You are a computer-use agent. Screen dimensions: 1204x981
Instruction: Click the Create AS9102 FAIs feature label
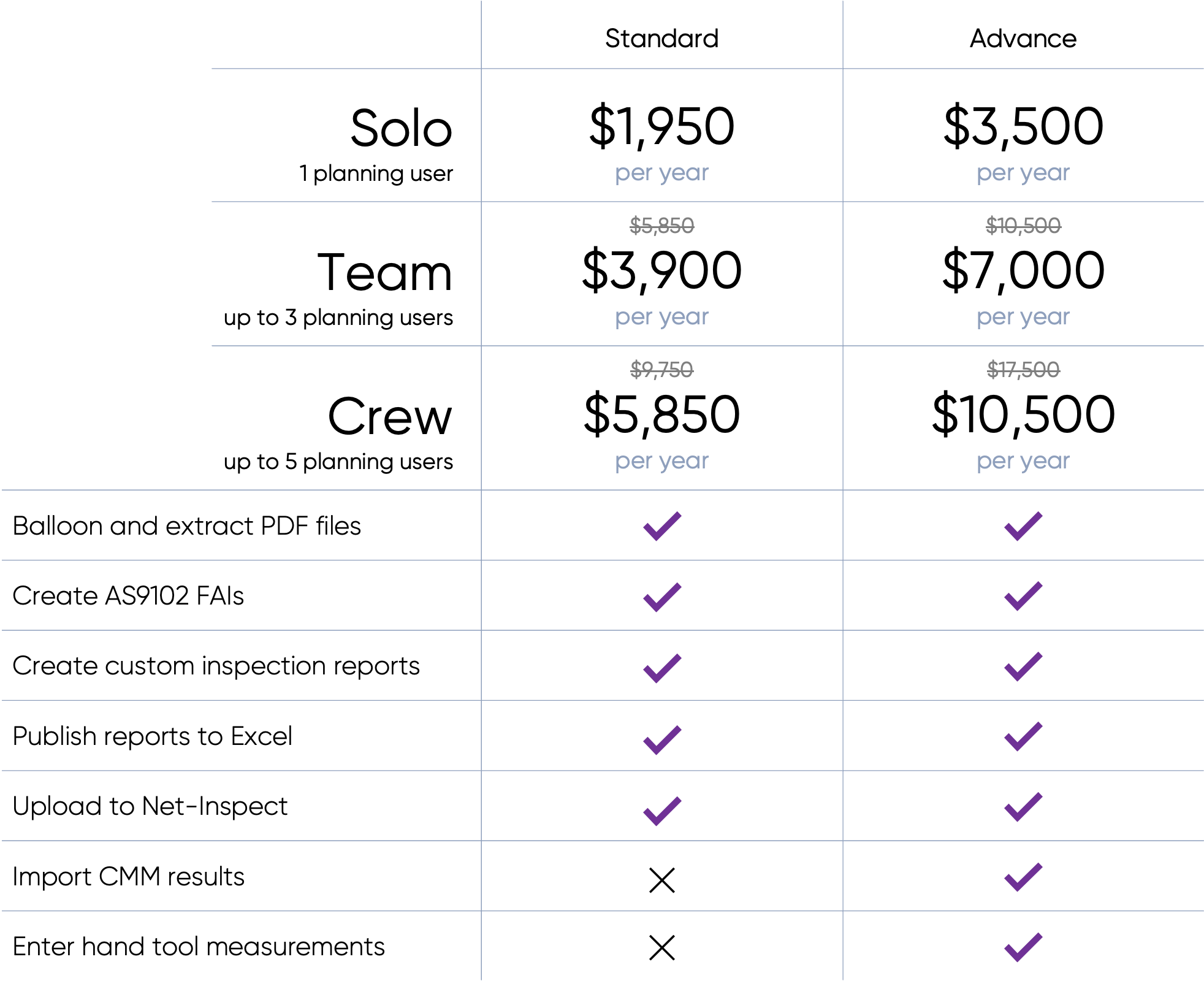coord(128,596)
